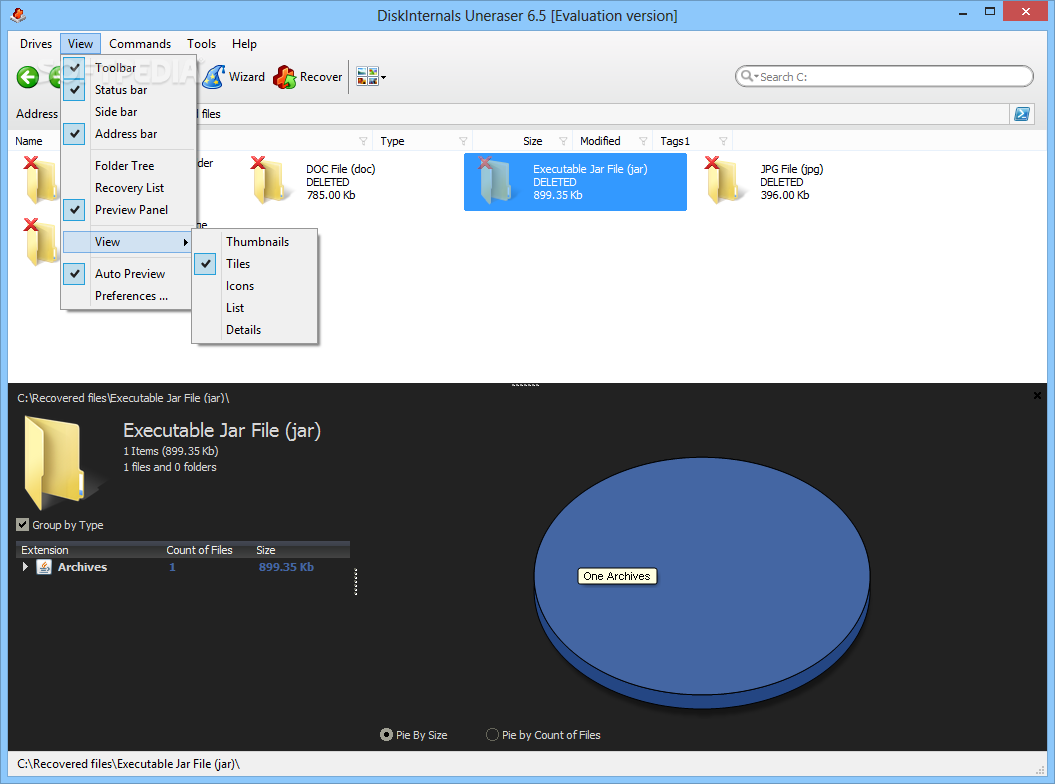Screen dimensions: 1055x784
Task: Click the preview panel top splitter handle
Action: (x=525, y=386)
